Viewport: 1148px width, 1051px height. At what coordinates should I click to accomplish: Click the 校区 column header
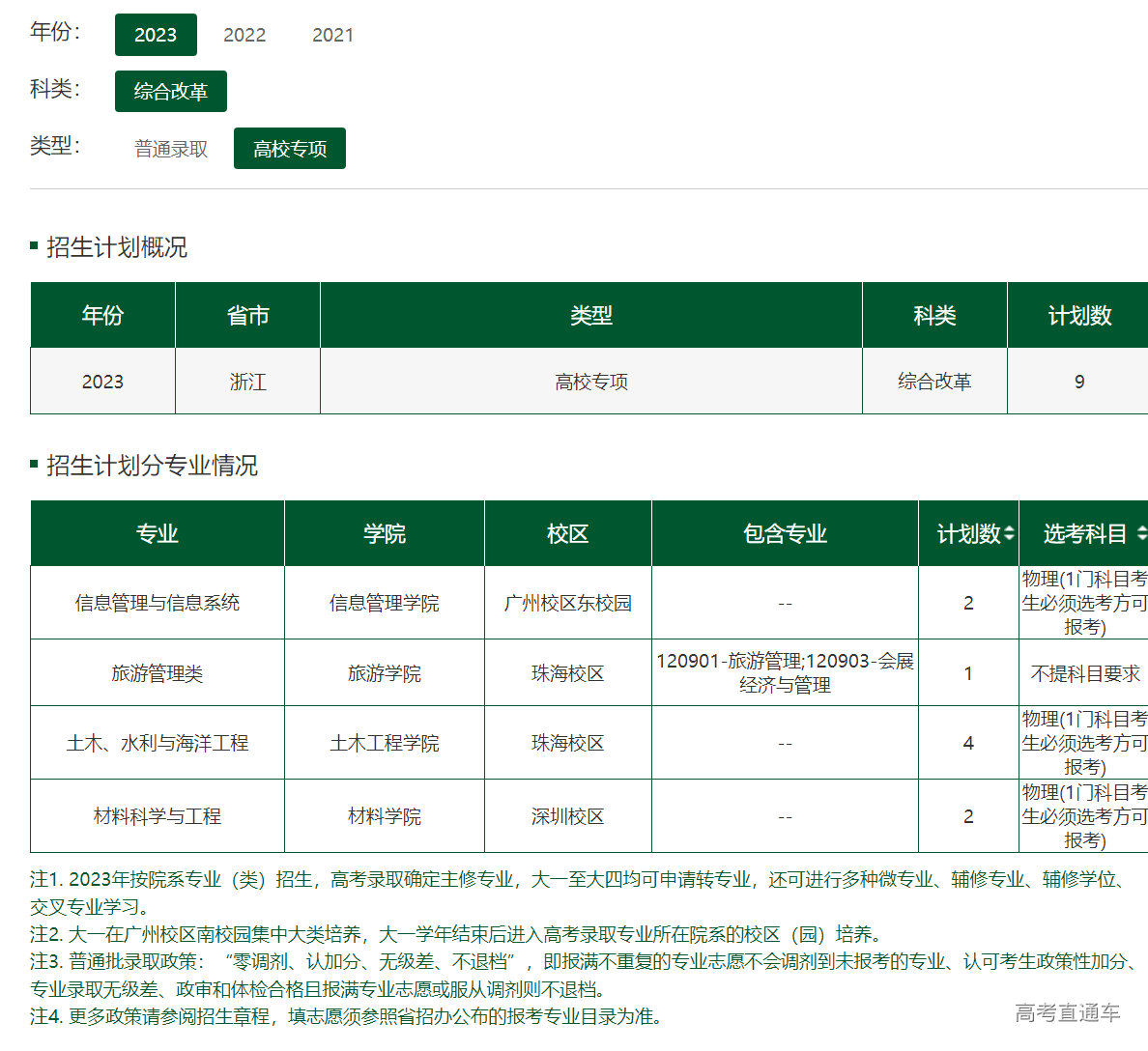(568, 533)
